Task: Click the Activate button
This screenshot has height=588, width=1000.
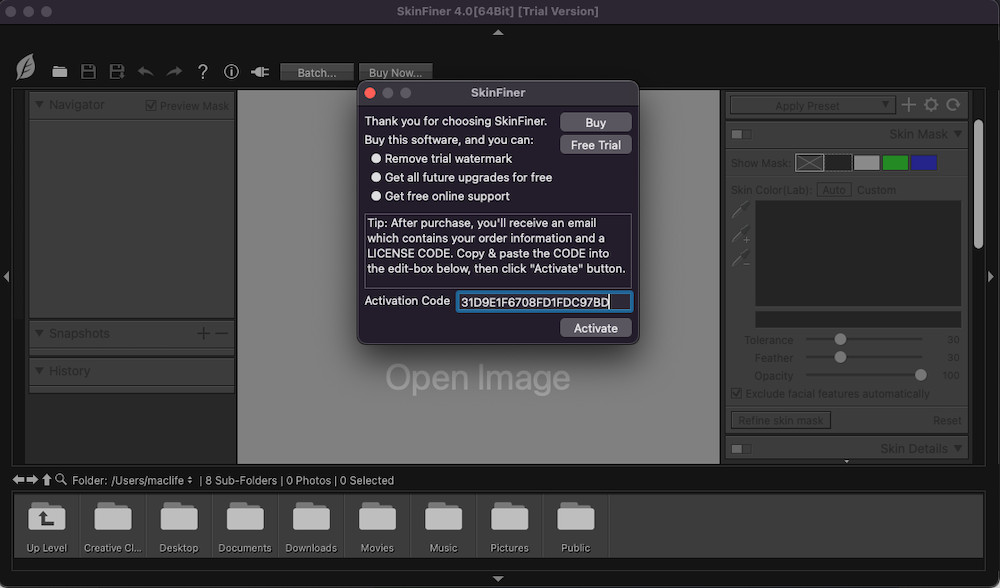Action: click(596, 328)
